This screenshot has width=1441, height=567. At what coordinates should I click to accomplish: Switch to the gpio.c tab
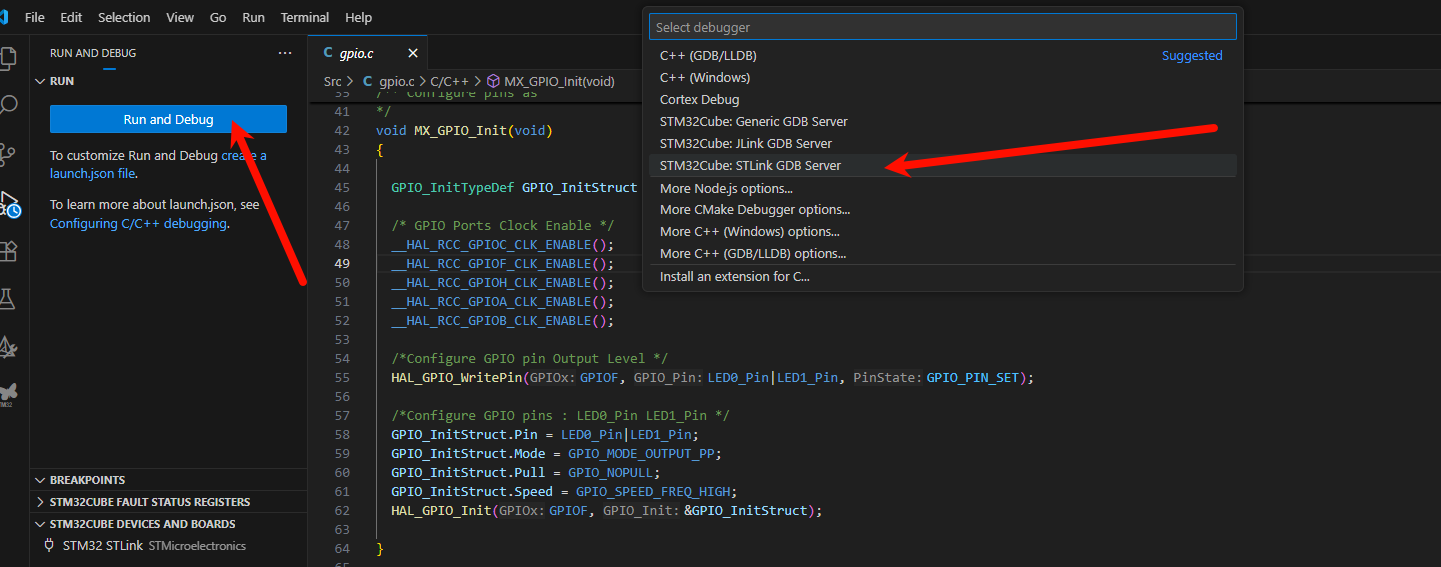tap(368, 54)
